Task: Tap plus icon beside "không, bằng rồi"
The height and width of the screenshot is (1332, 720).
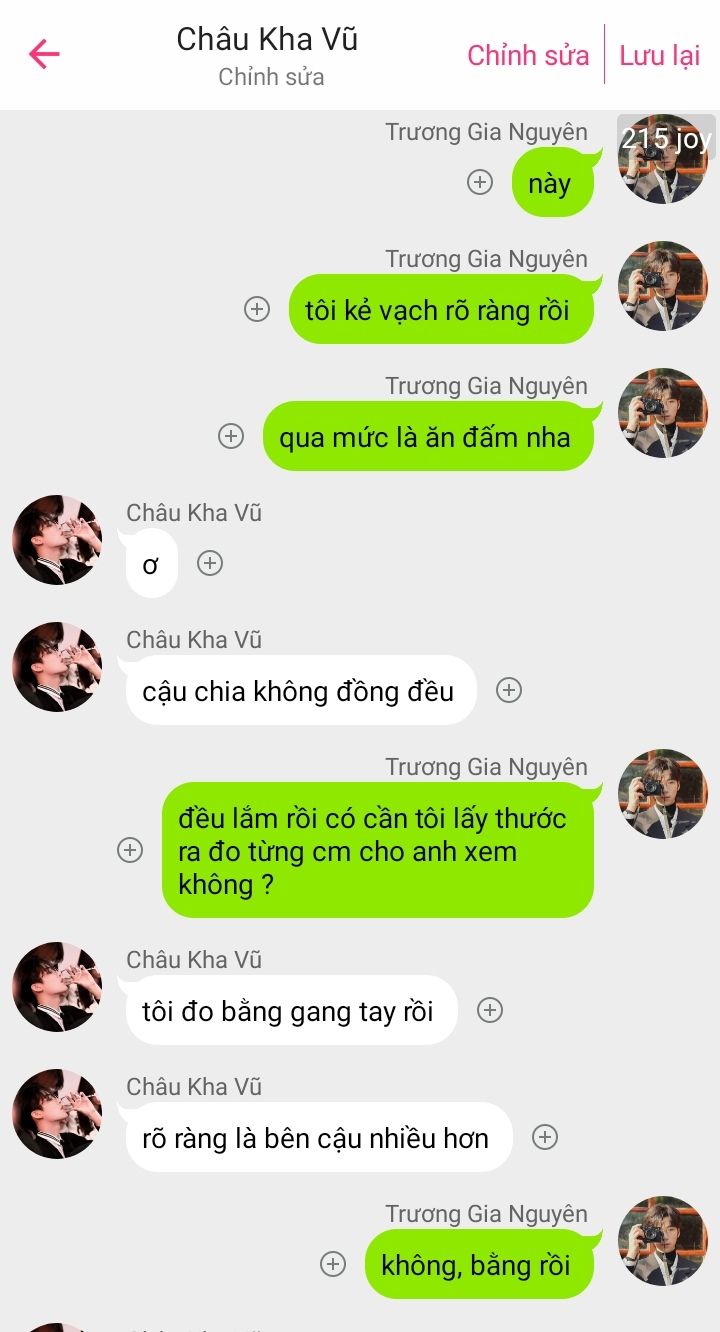Action: point(333,1264)
